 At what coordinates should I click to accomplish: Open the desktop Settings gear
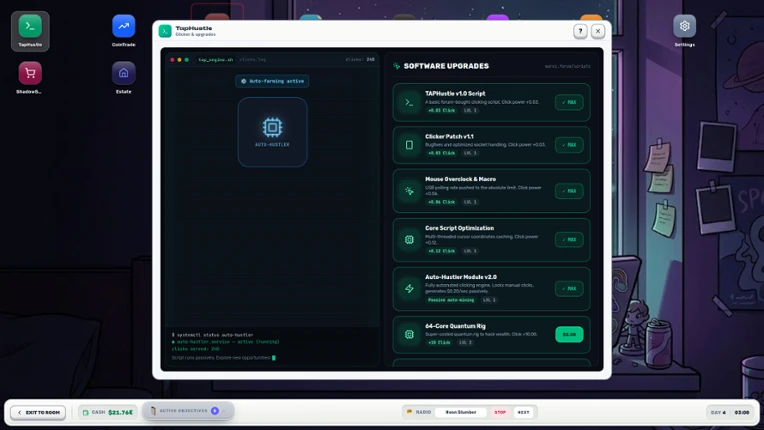(685, 26)
